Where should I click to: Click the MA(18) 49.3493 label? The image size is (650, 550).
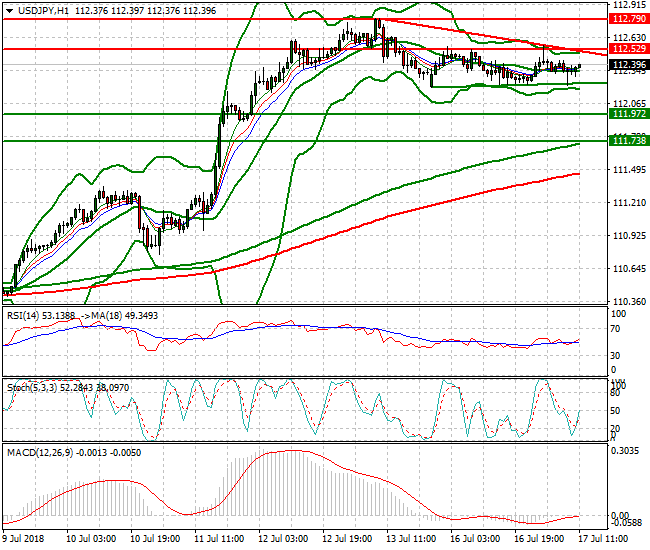pyautogui.click(x=124, y=315)
